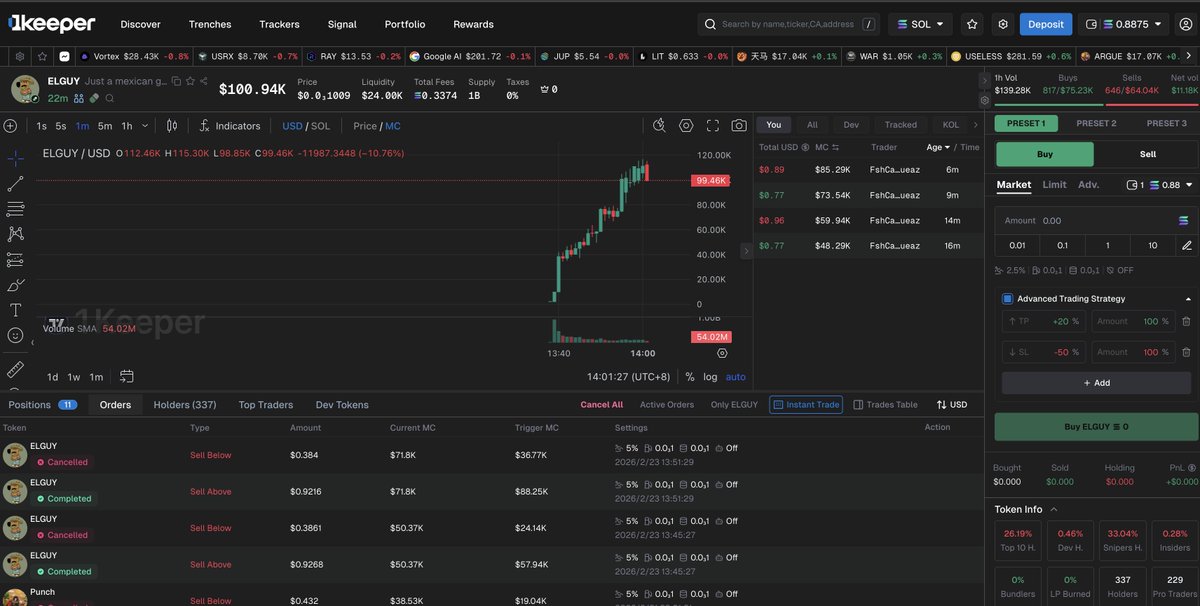The width and height of the screenshot is (1200, 606).
Task: Open the watchlist star in top bar
Action: (972, 24)
